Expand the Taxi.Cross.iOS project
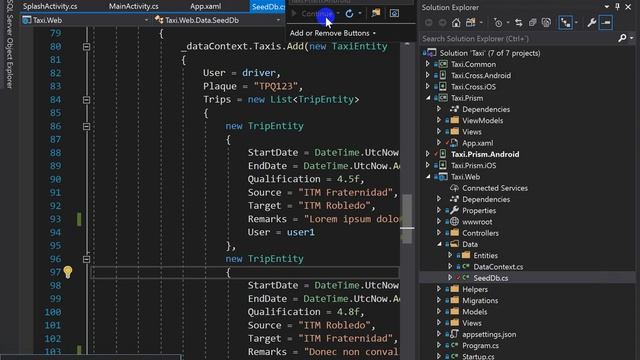Viewport: 640px width, 360px height. [427, 87]
